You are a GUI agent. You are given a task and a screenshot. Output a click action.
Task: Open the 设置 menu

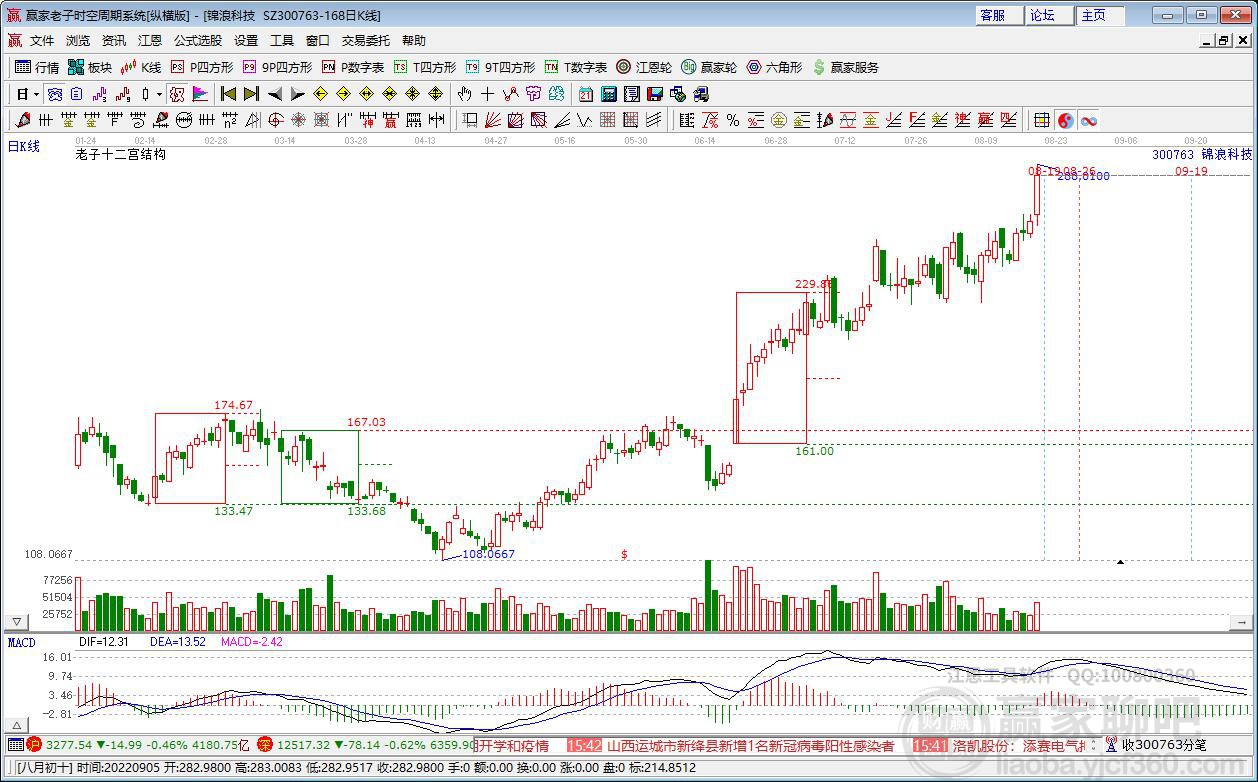coord(246,41)
